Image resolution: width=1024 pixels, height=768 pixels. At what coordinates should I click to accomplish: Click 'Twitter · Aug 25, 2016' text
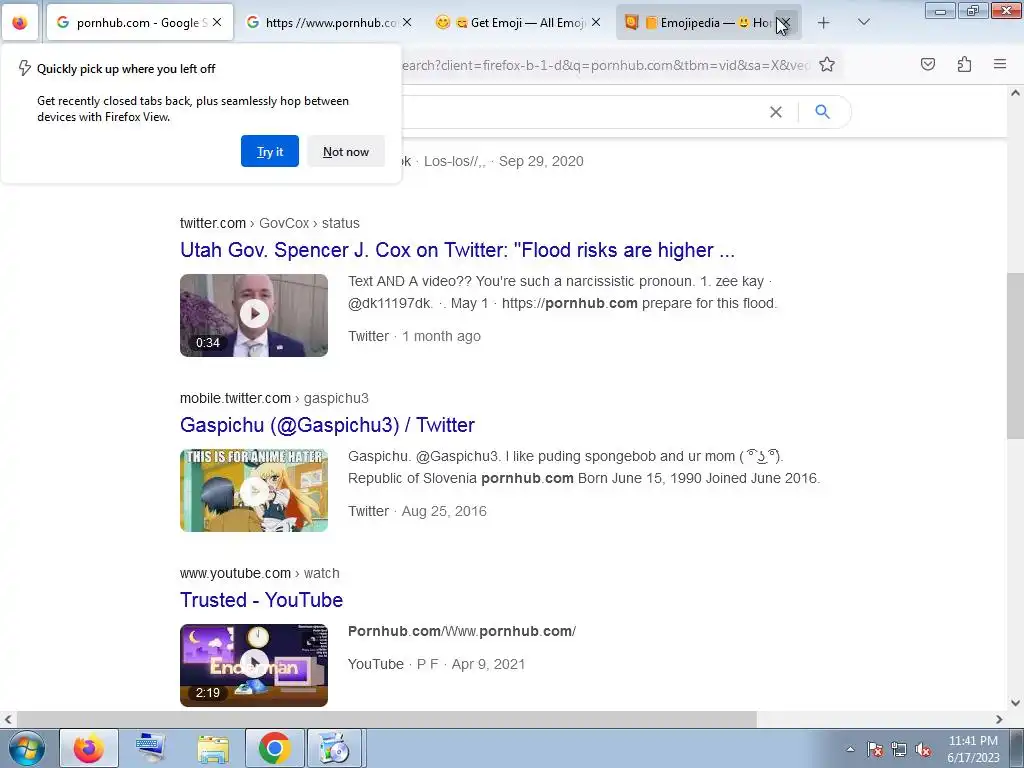[417, 511]
